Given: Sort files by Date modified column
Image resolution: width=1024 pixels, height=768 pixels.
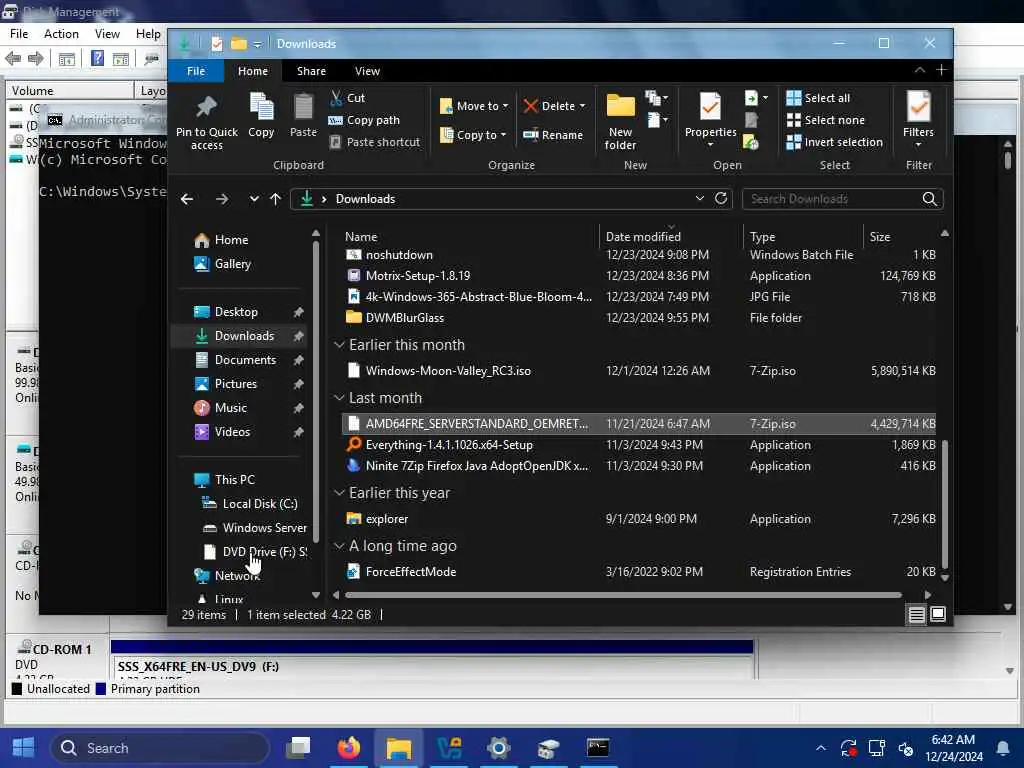Looking at the screenshot, I should 671,236.
